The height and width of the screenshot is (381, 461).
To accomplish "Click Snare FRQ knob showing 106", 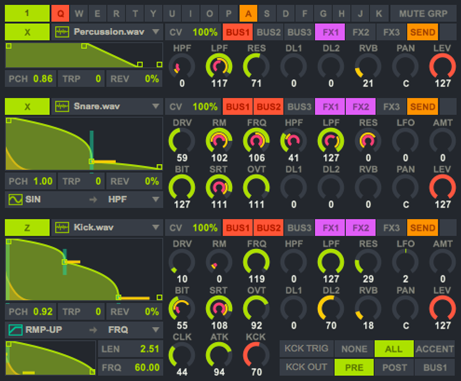I will tap(256, 141).
